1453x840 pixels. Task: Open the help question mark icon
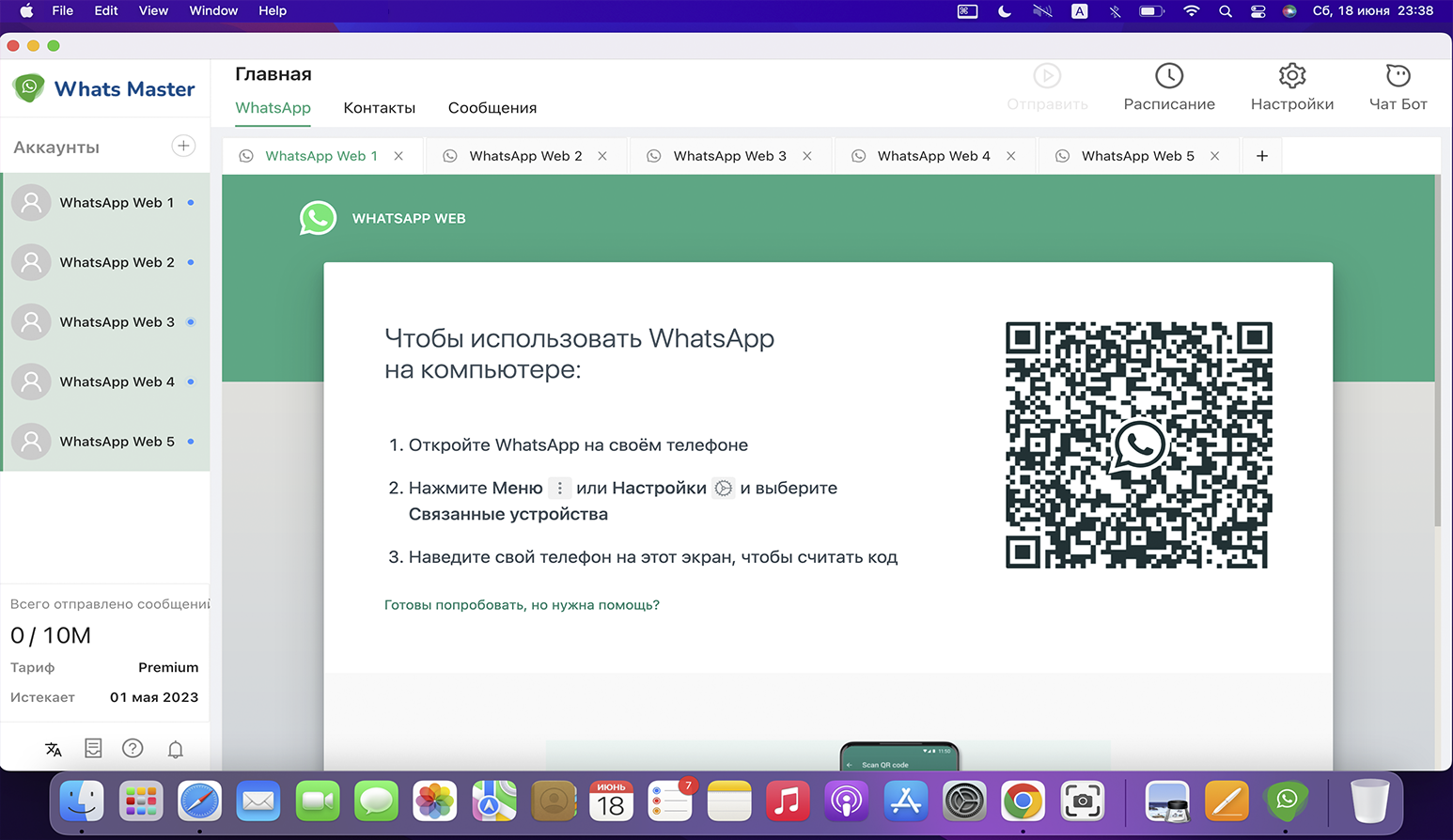pyautogui.click(x=133, y=748)
